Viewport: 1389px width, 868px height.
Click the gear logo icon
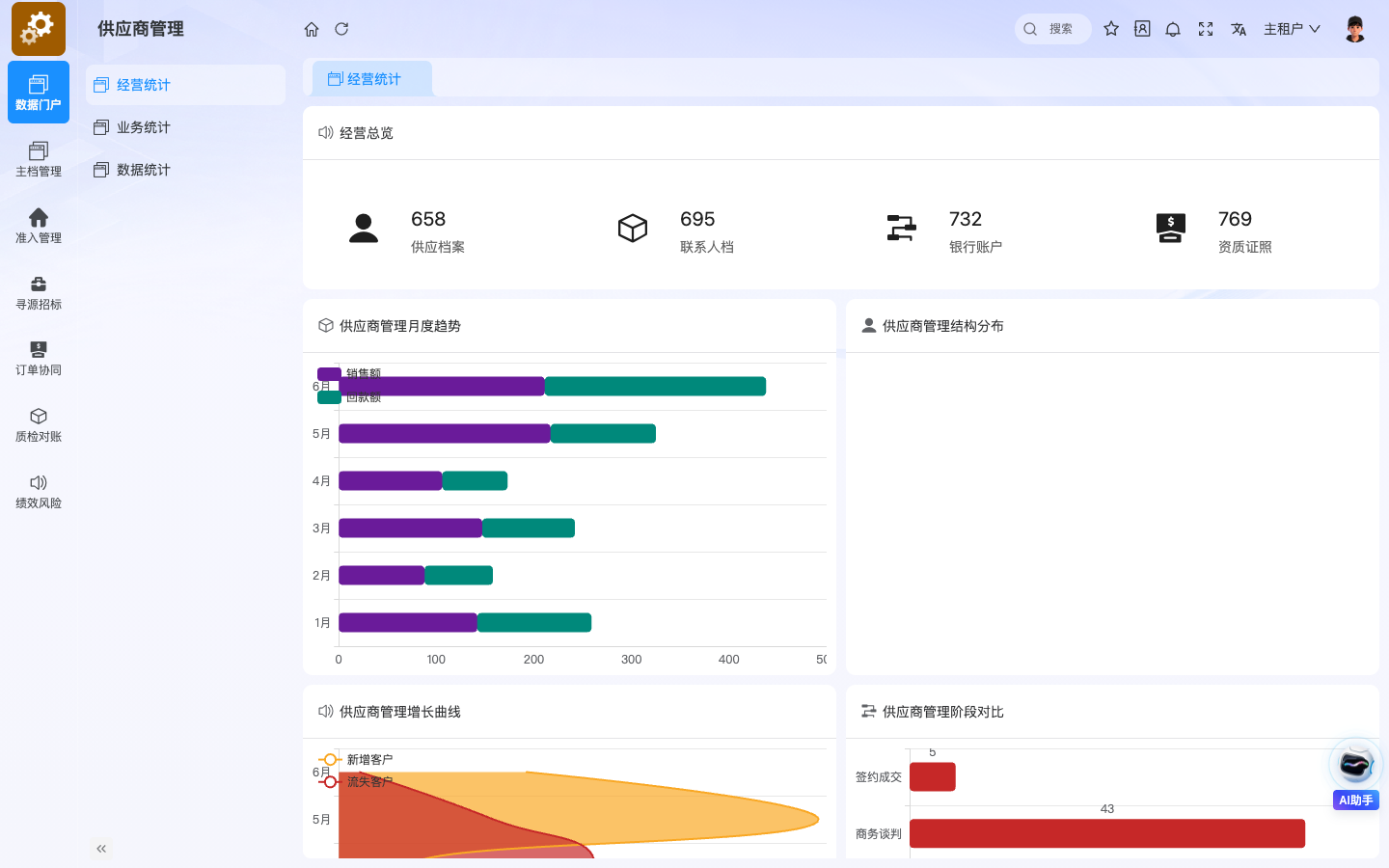(39, 29)
